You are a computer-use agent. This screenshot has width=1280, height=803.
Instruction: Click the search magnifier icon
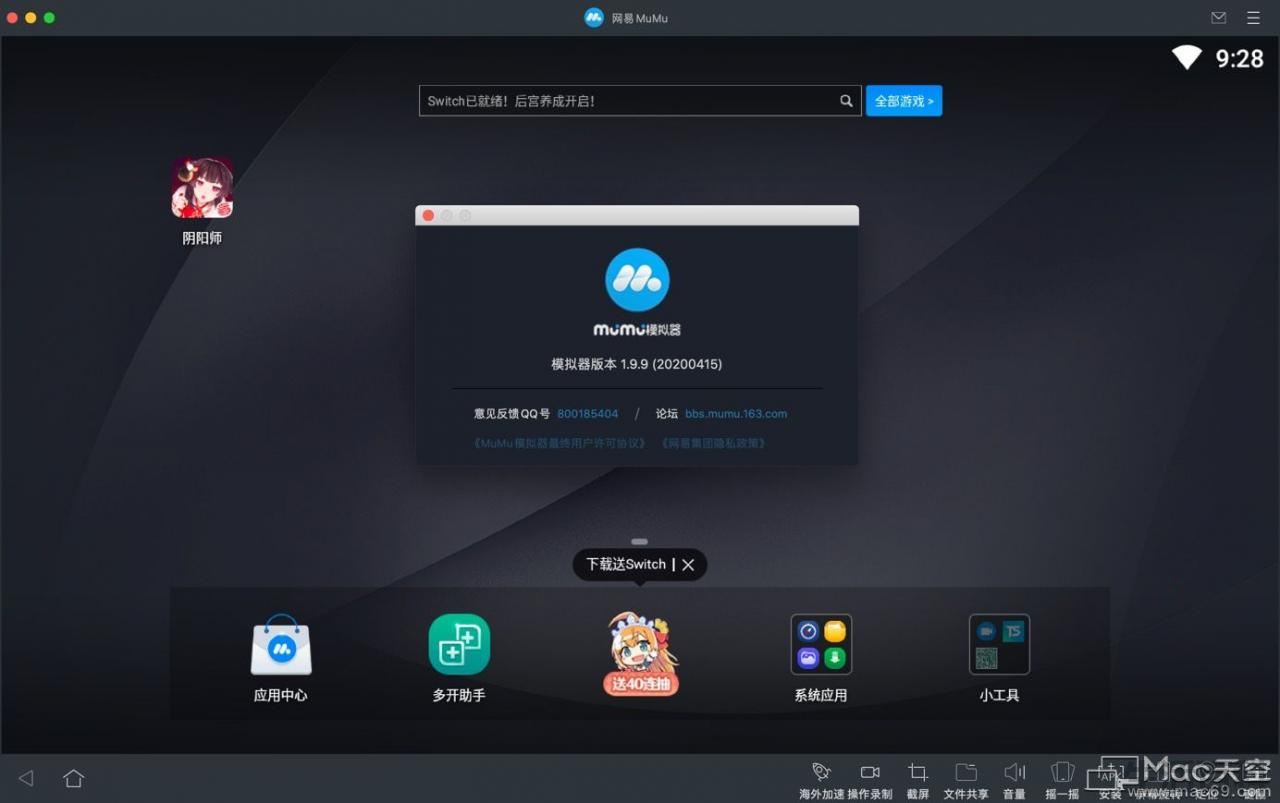846,101
